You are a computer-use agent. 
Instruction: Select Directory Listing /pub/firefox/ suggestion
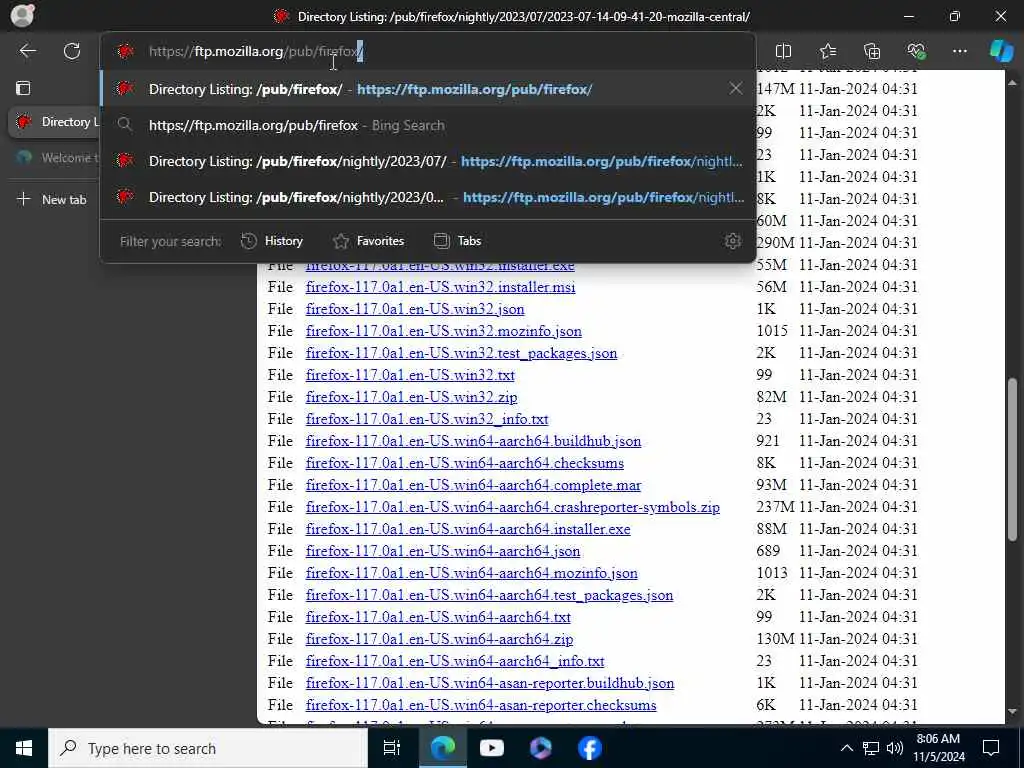(428, 89)
